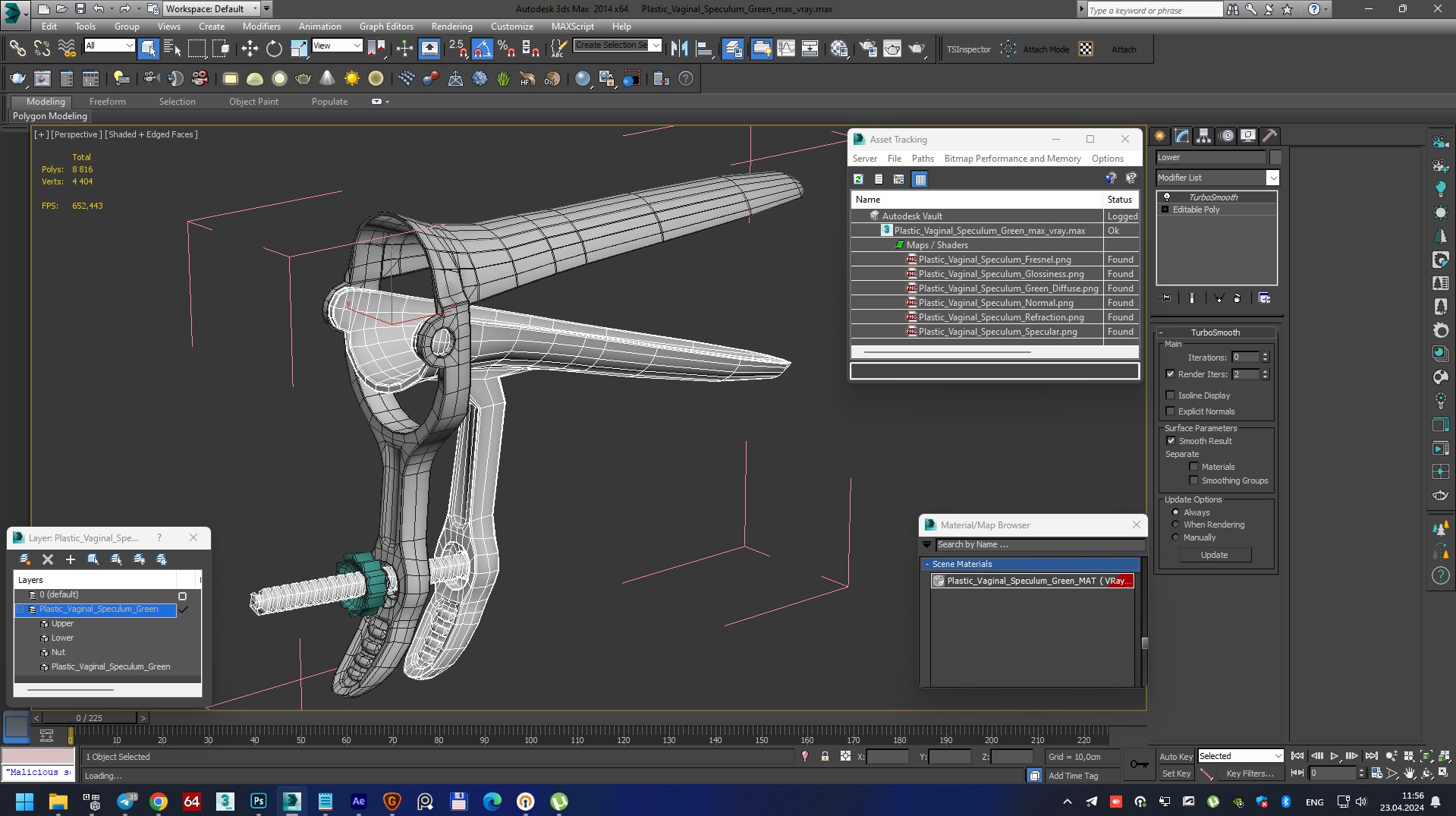Open Google Chrome from the taskbar

[159, 802]
